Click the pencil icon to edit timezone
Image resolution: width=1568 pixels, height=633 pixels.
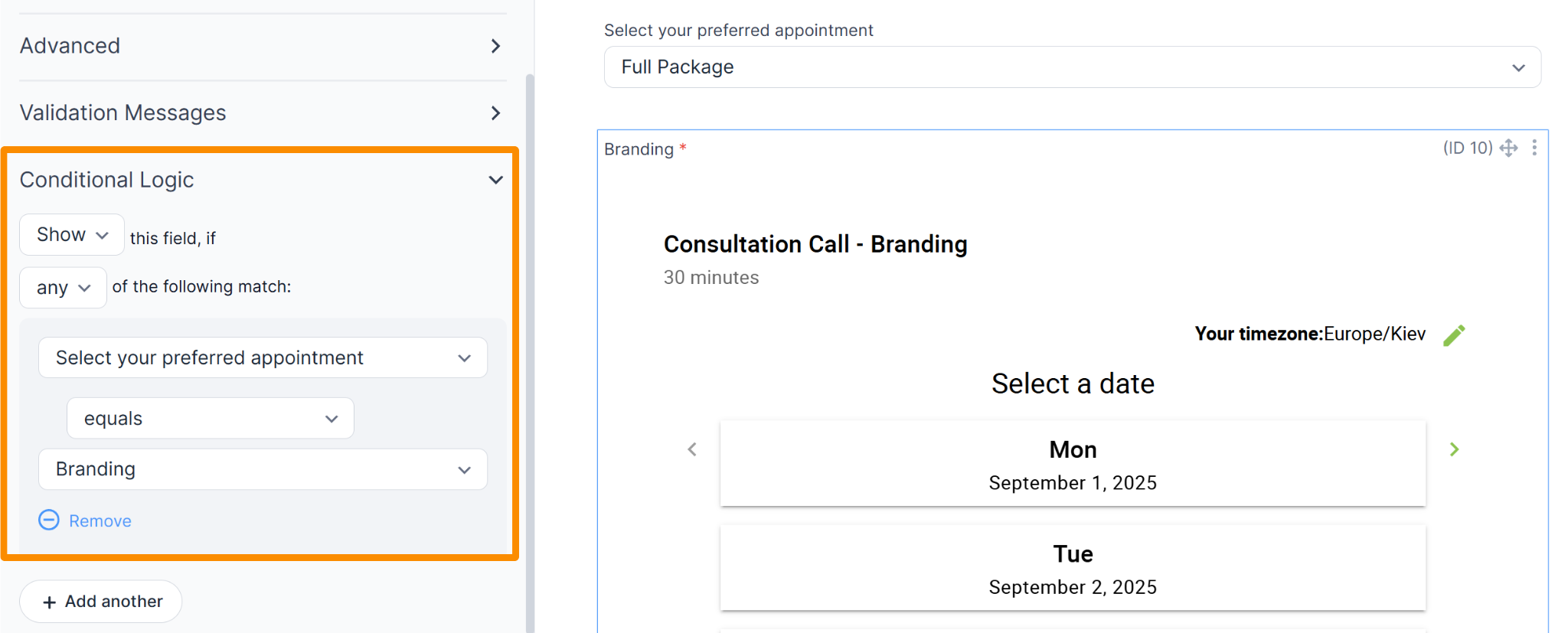point(1454,334)
